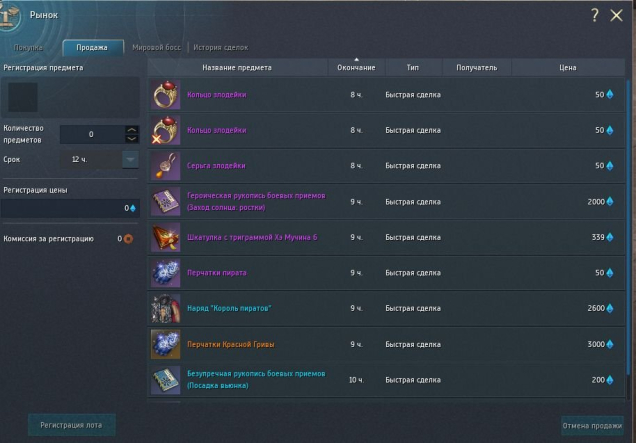Decrease item quantity with down arrow
The width and height of the screenshot is (636, 443).
coord(131,139)
